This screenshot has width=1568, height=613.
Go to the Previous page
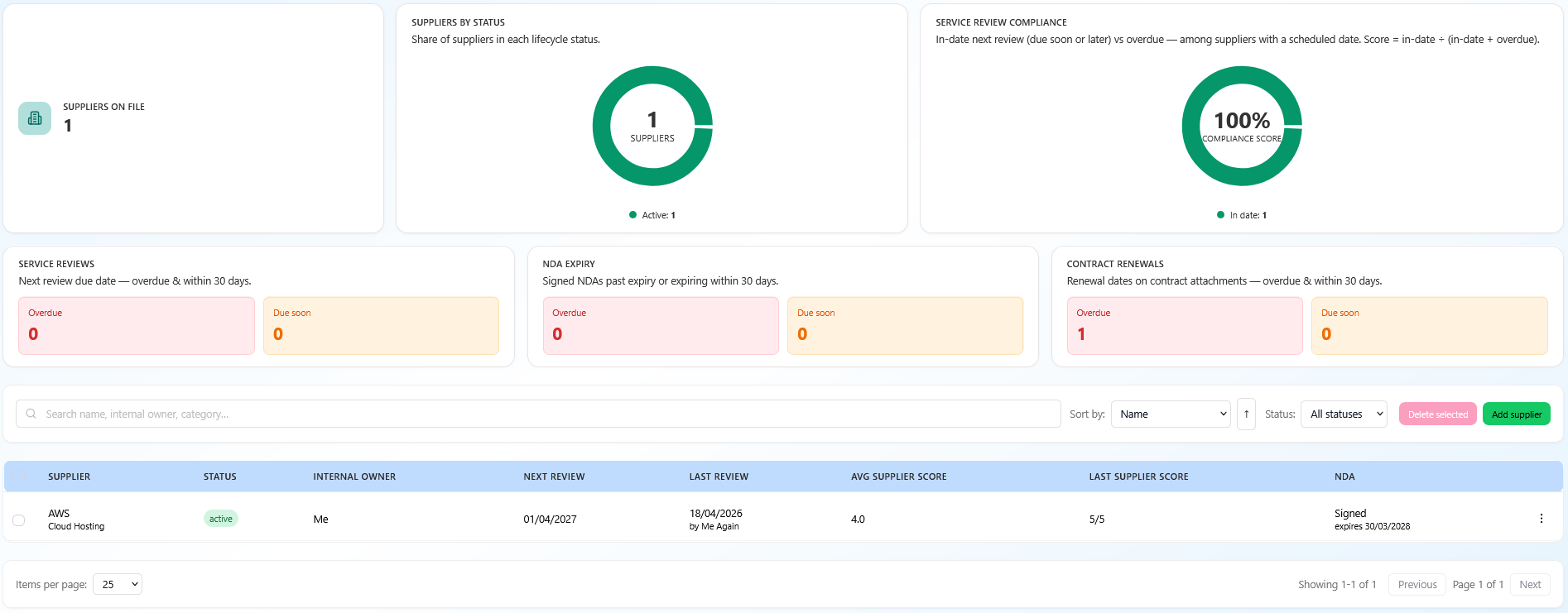coord(1416,584)
